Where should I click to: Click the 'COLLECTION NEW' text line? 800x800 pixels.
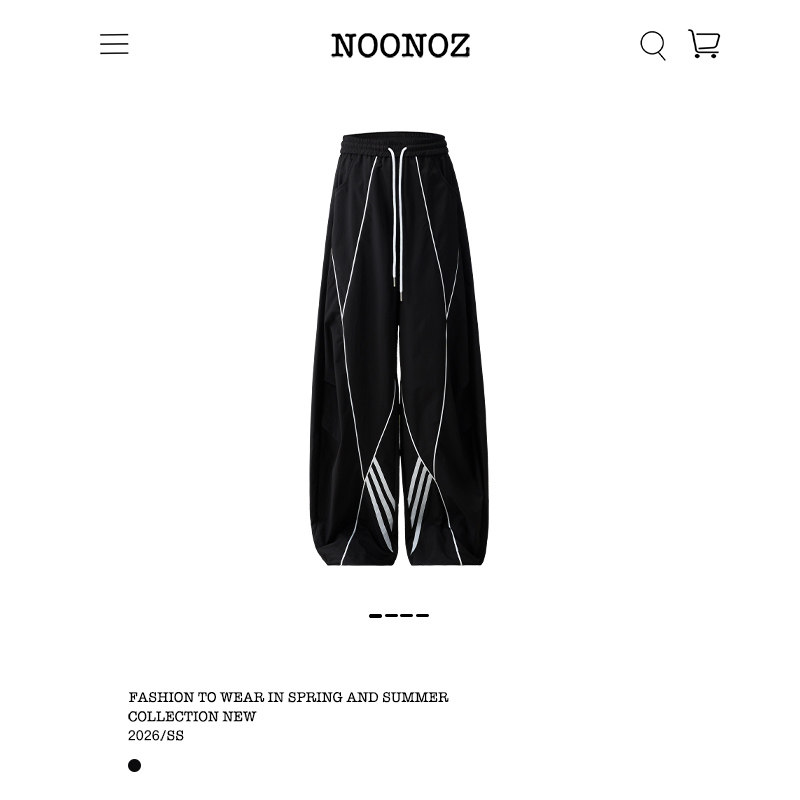pyautogui.click(x=192, y=716)
